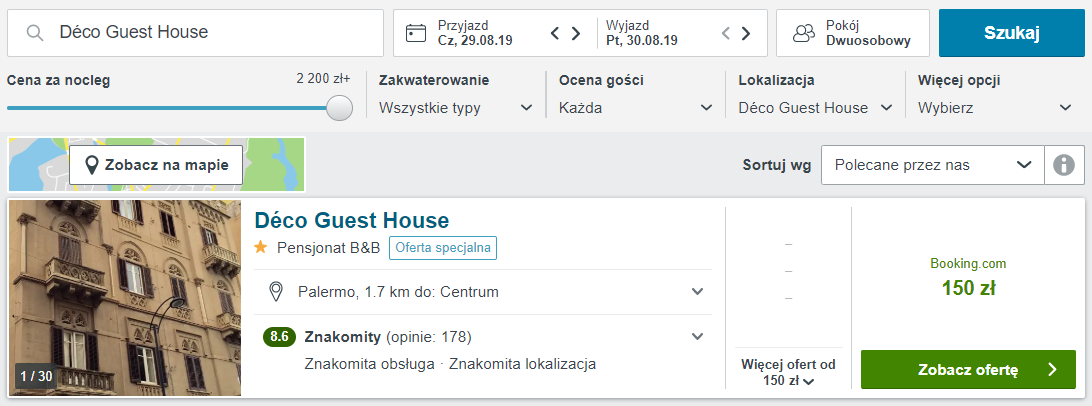Open the arrival date calendar icon
This screenshot has width=1092, height=406.
[416, 33]
